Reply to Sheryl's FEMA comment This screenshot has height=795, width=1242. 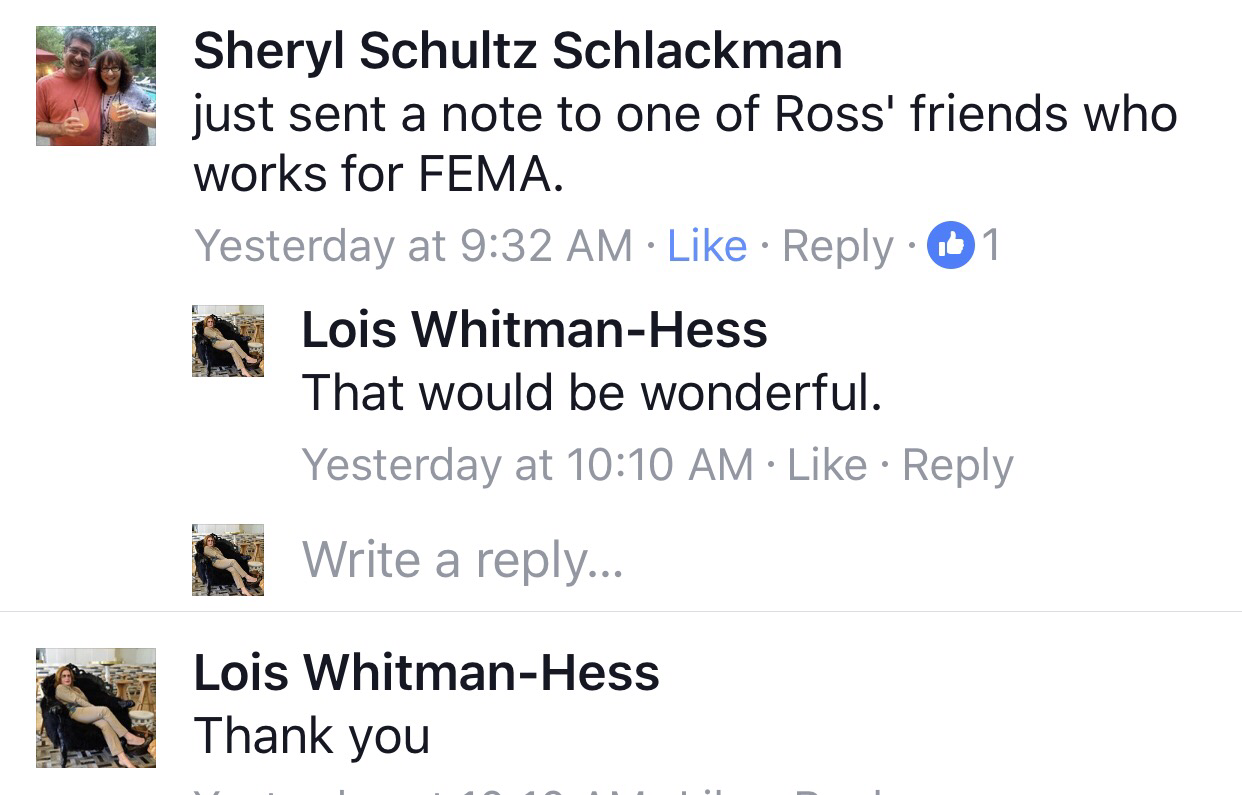838,246
